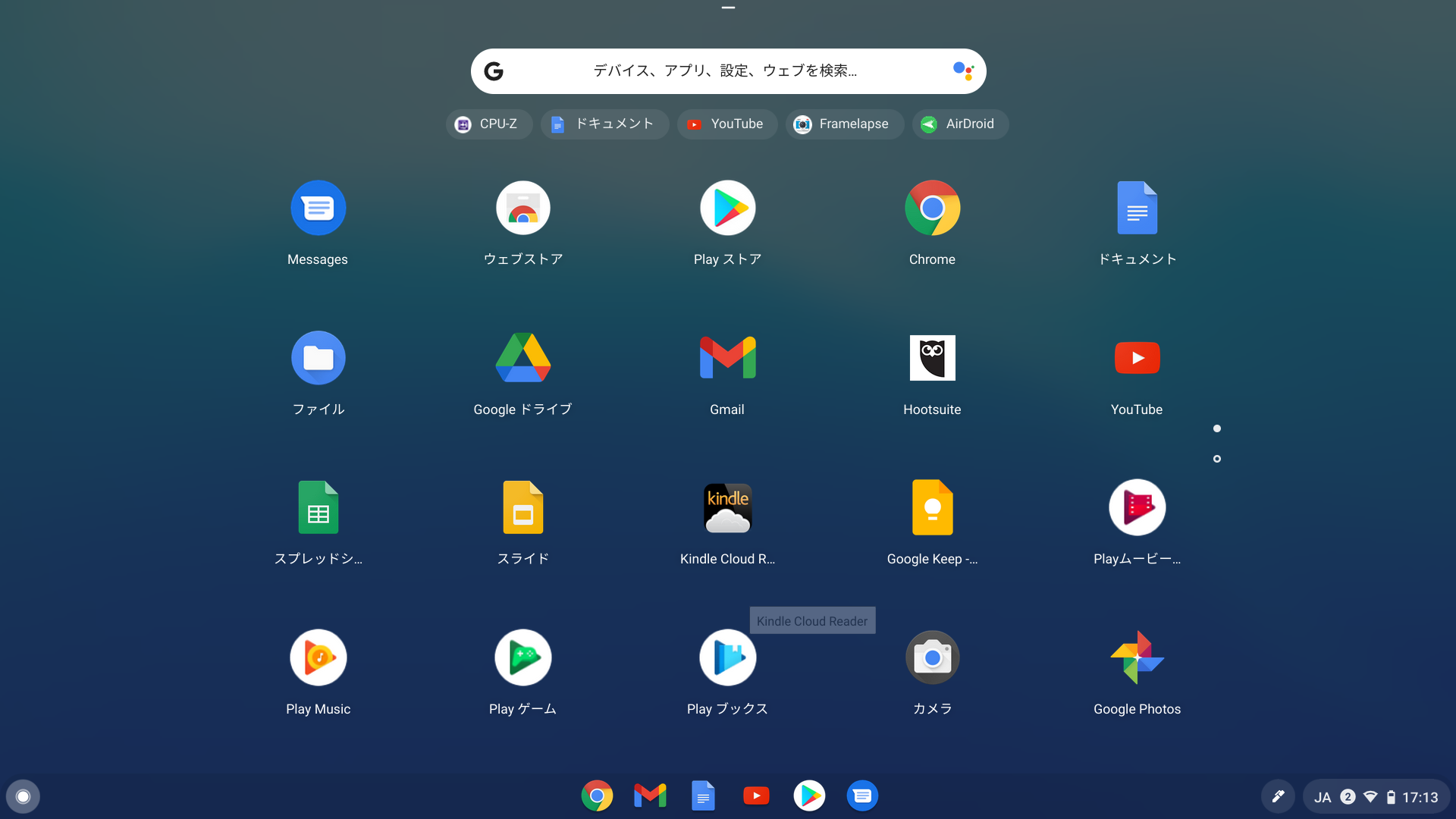Open Play Music app

click(318, 657)
